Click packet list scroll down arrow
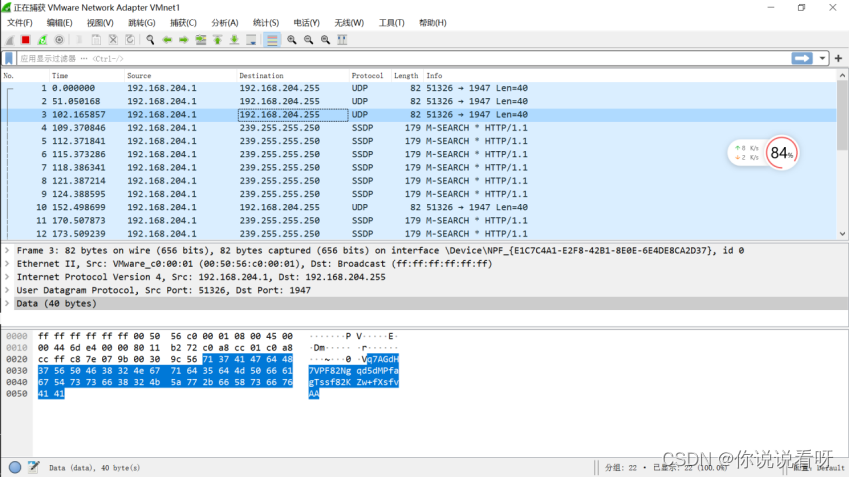Viewport: 849px width, 478px height. click(843, 234)
